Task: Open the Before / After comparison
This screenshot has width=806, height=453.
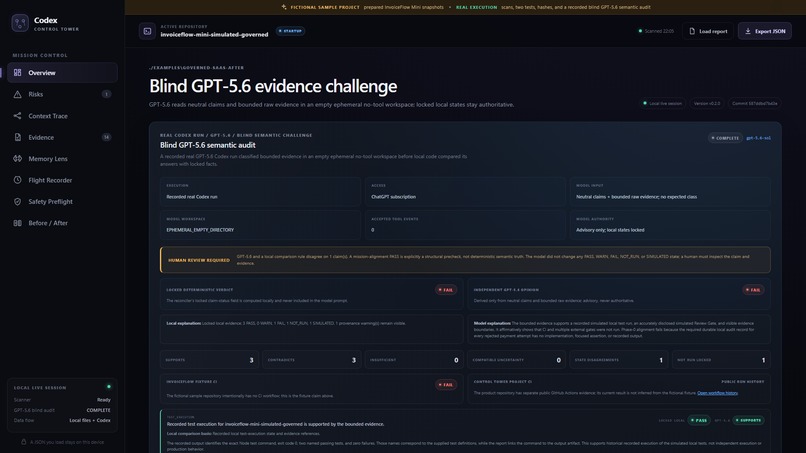Action: tap(62, 223)
